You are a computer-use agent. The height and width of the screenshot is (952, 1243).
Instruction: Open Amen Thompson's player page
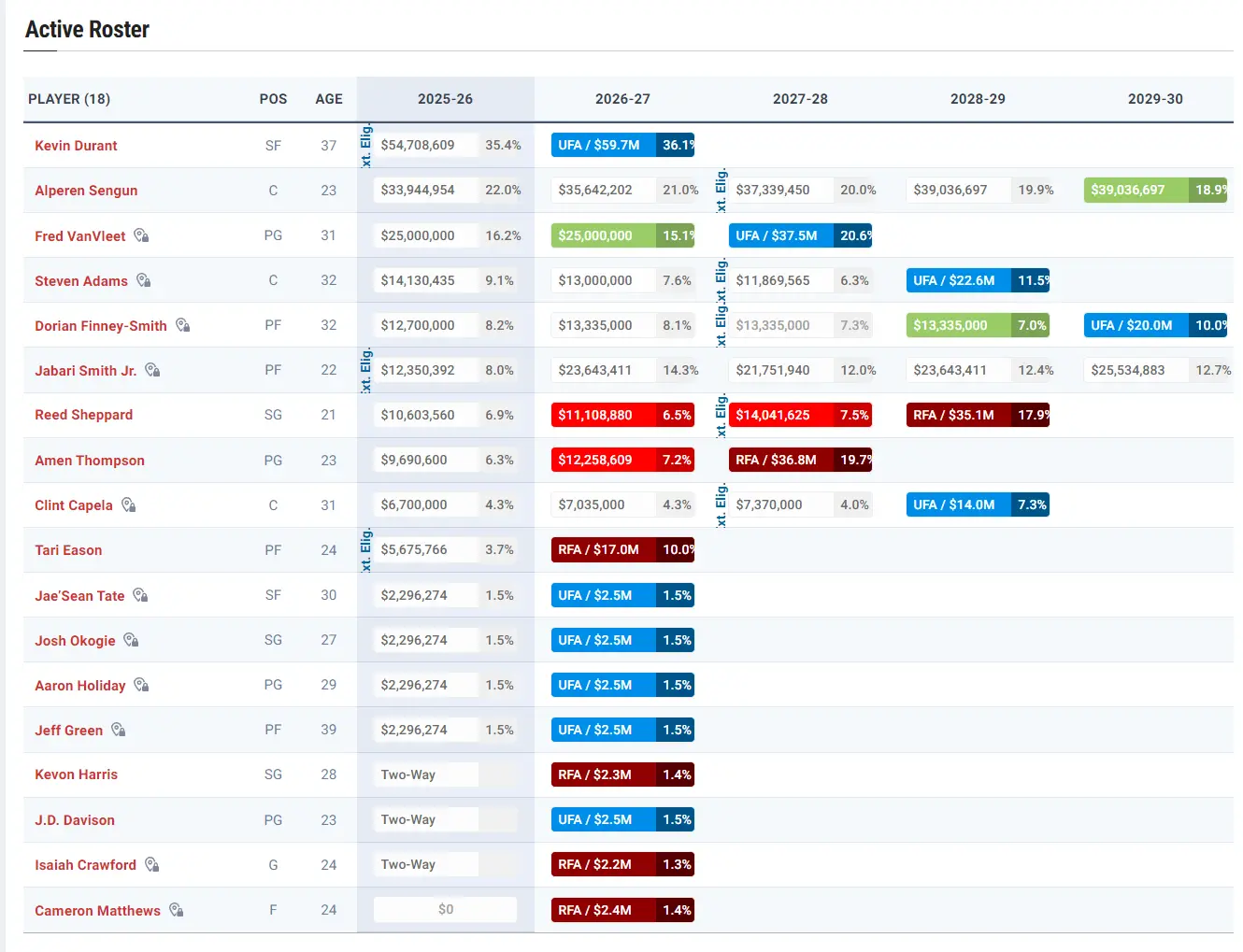[x=90, y=461]
